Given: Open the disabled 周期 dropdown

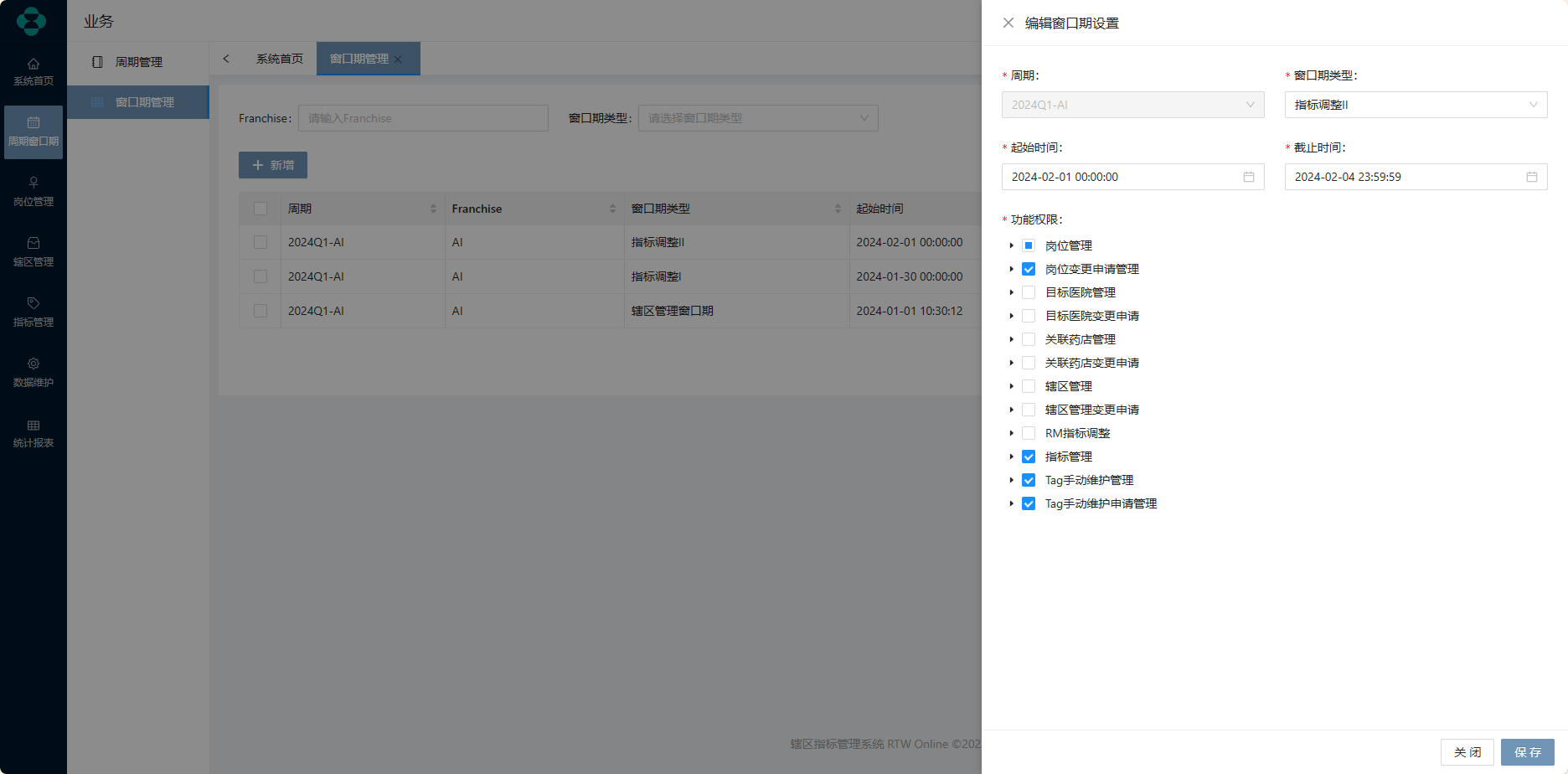Looking at the screenshot, I should point(1133,105).
